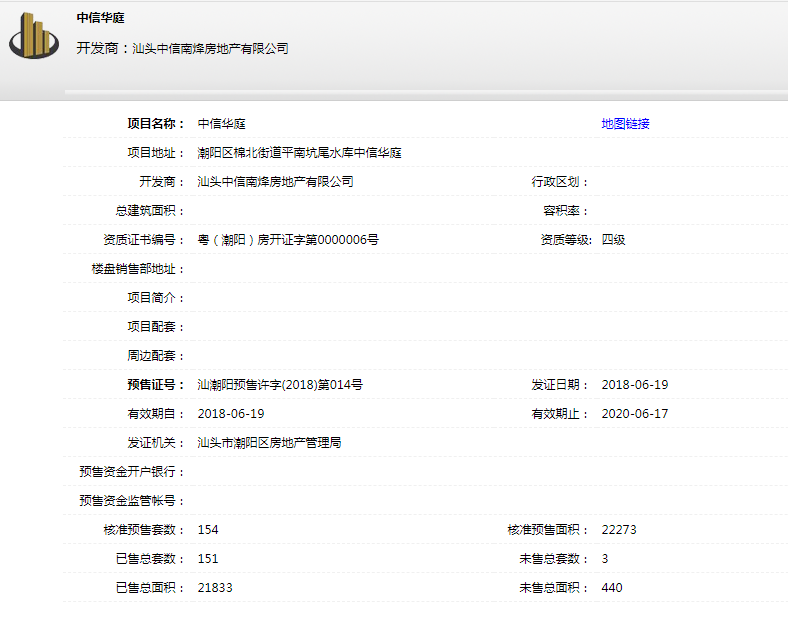Click the 核准预售面积 value 22273
The width and height of the screenshot is (788, 621).
(619, 530)
